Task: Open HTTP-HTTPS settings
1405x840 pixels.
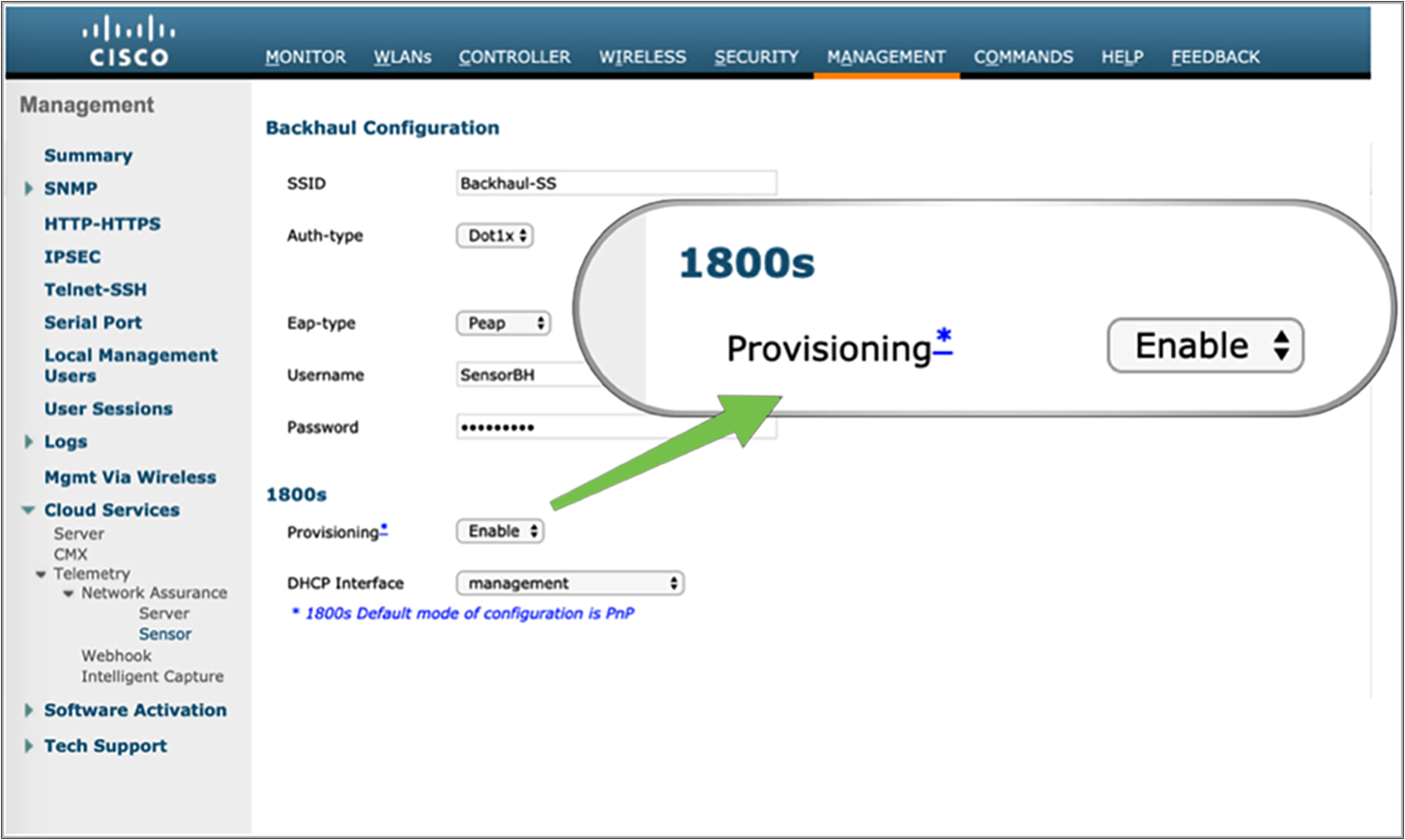Action: [x=102, y=224]
